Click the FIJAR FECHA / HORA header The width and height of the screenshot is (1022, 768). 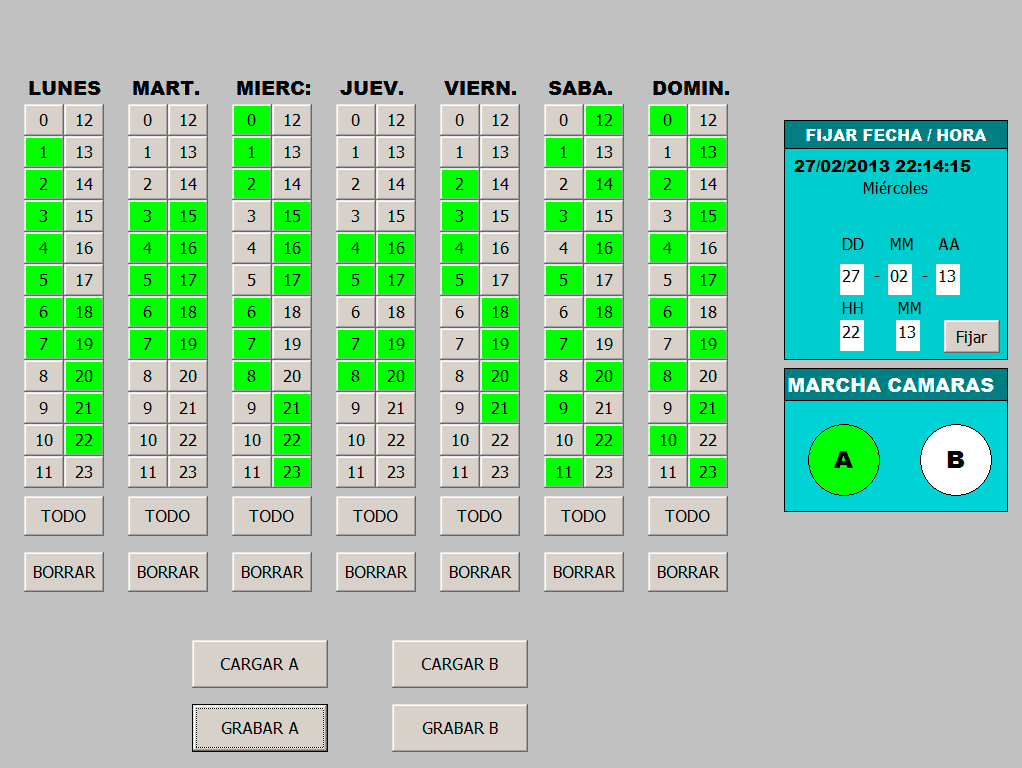coord(896,135)
